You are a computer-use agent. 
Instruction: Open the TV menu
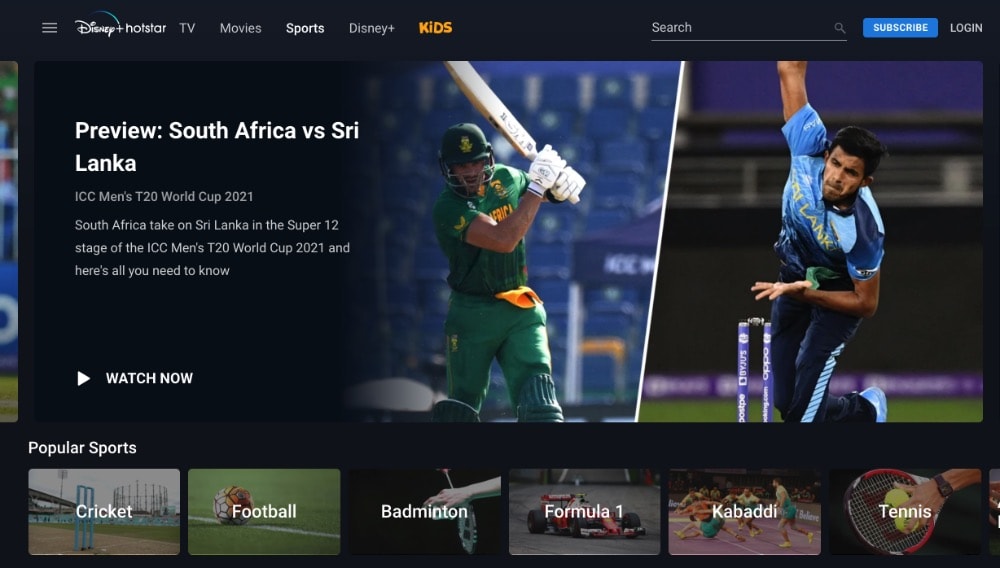click(x=187, y=28)
